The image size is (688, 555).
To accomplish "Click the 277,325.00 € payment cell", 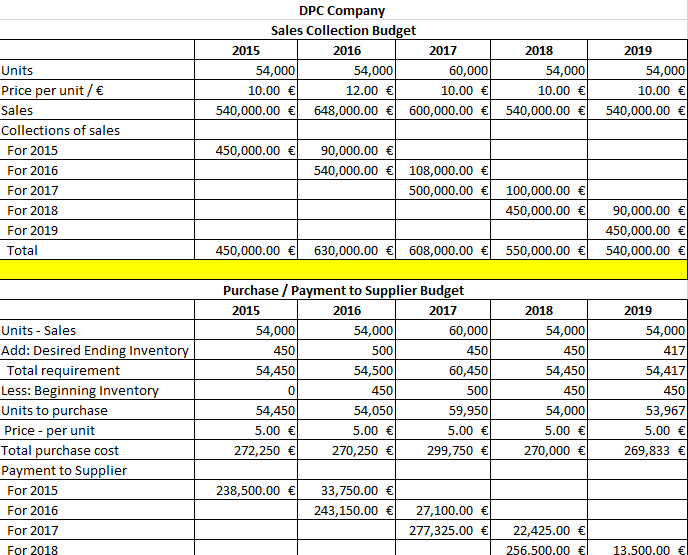I will click(x=448, y=530).
